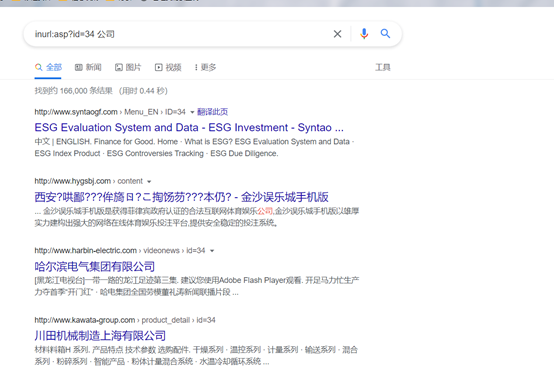The height and width of the screenshot is (373, 554).
Task: Open the 更多 menu
Action: [205, 67]
